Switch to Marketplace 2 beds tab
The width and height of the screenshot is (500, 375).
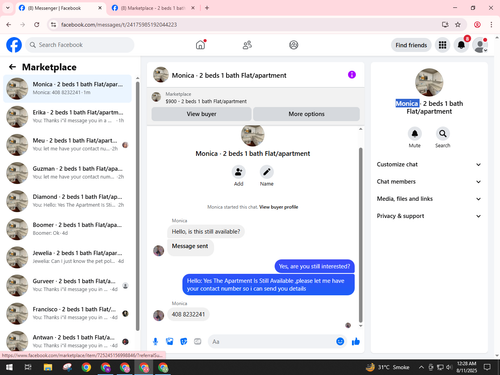tap(152, 8)
